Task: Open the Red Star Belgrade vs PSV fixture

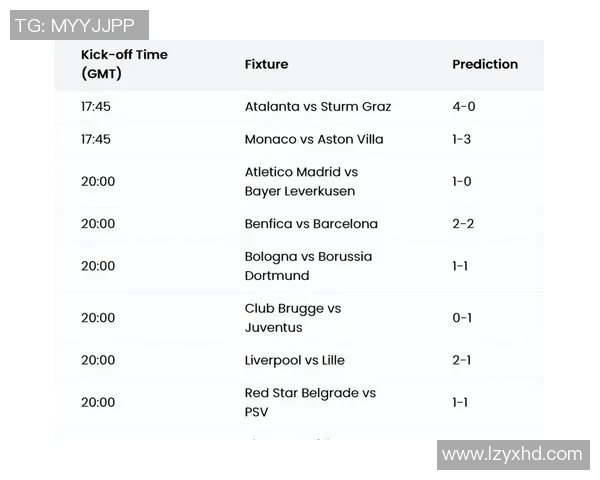Action: click(x=310, y=402)
